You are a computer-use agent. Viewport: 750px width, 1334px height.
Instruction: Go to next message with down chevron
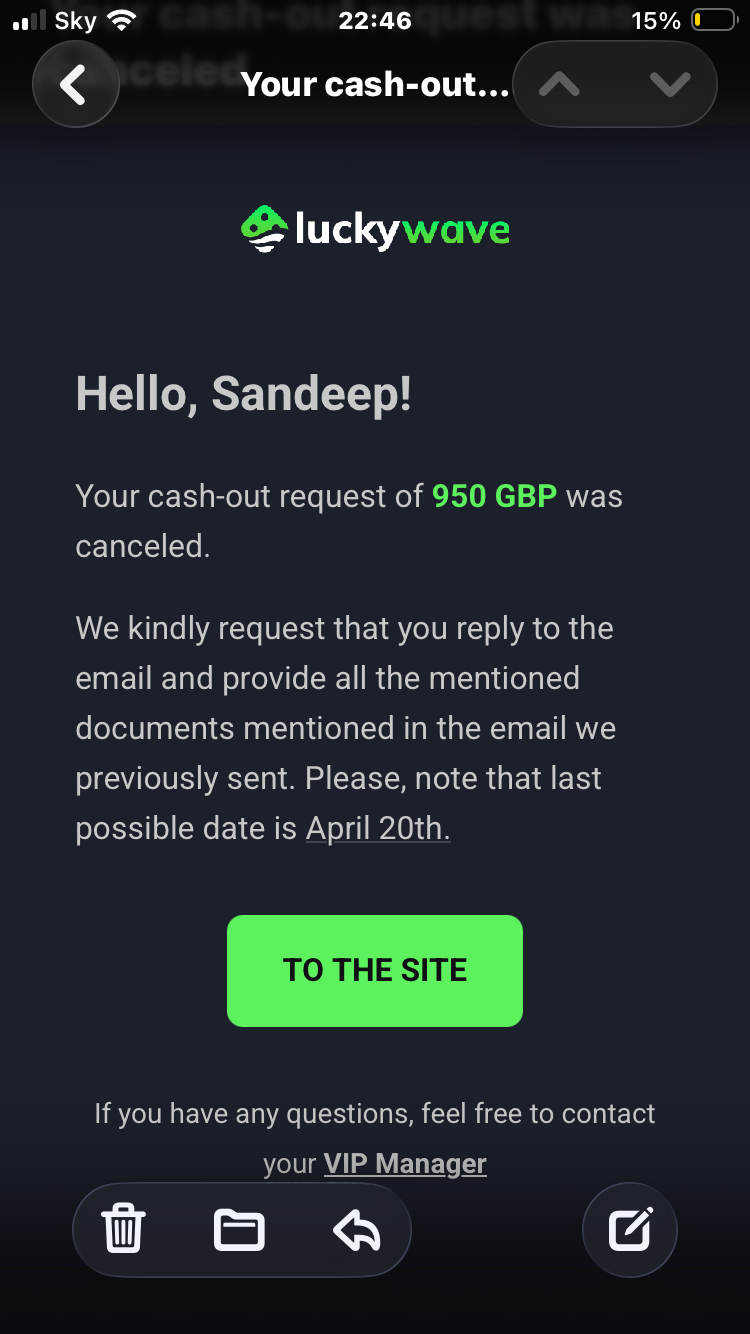(x=669, y=85)
